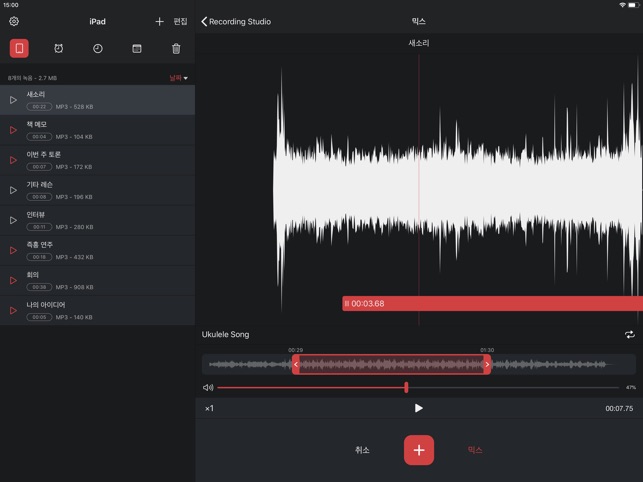Select the 회의 recording title
The height and width of the screenshot is (482, 643).
(x=32, y=274)
